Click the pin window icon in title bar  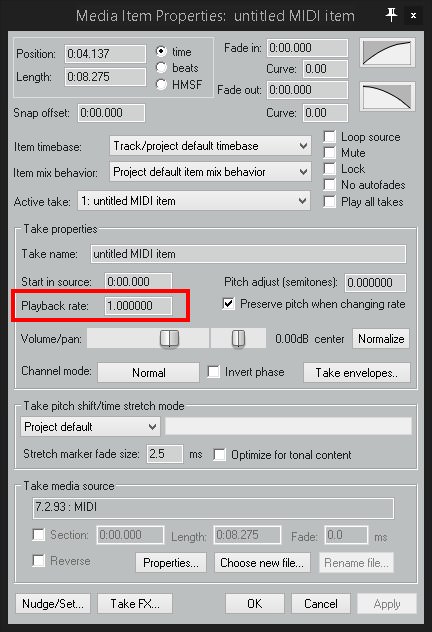(391, 15)
